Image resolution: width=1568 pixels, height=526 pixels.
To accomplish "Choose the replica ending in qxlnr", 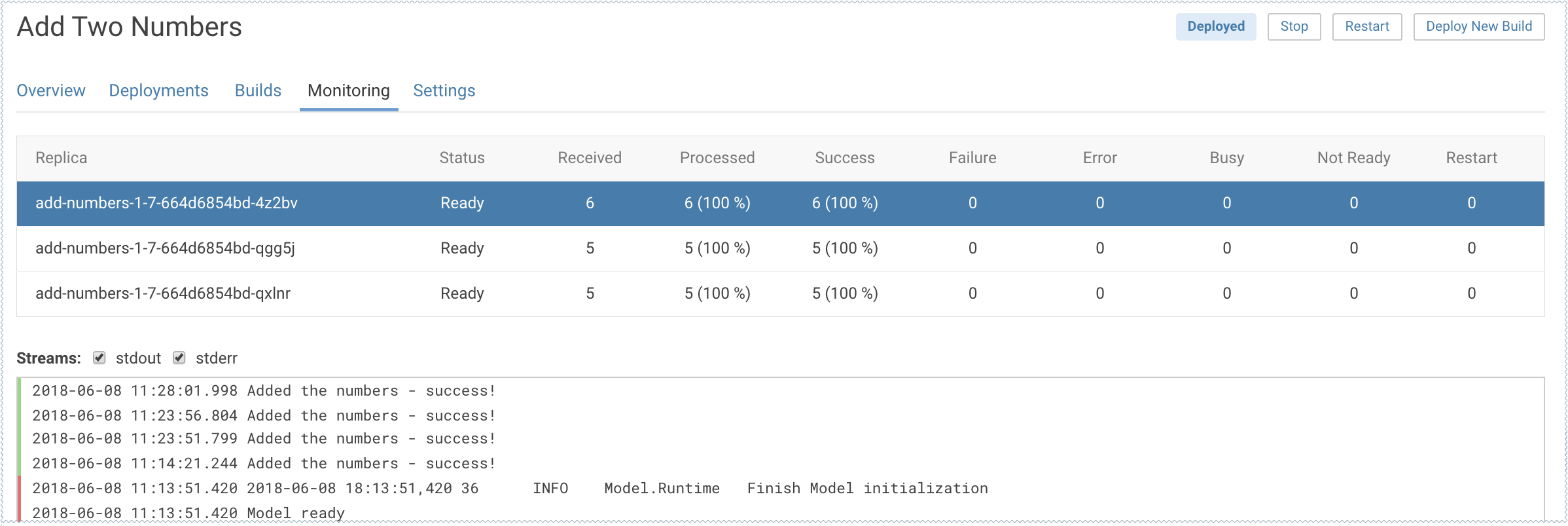I will pyautogui.click(x=163, y=293).
